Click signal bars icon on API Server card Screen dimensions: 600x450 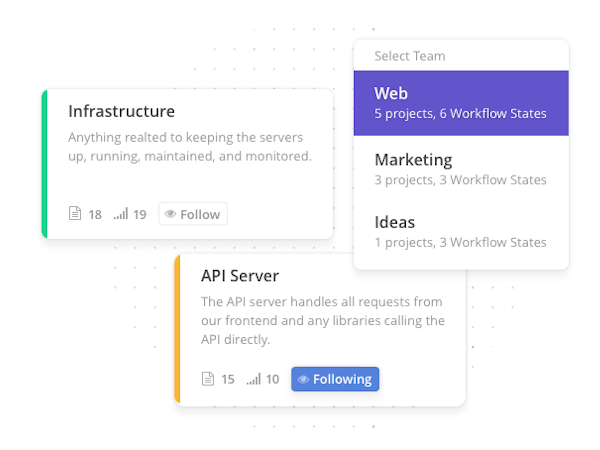coord(253,379)
